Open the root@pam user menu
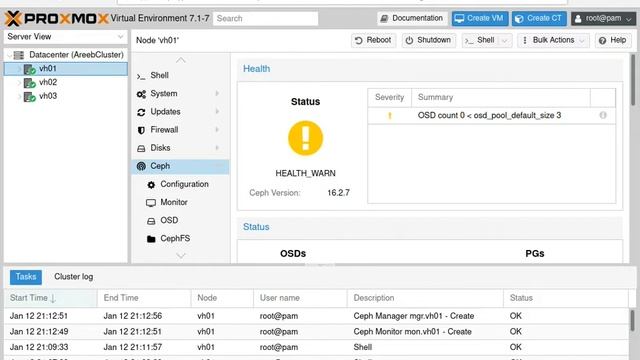Screen dimensions: 640x360 tap(603, 18)
